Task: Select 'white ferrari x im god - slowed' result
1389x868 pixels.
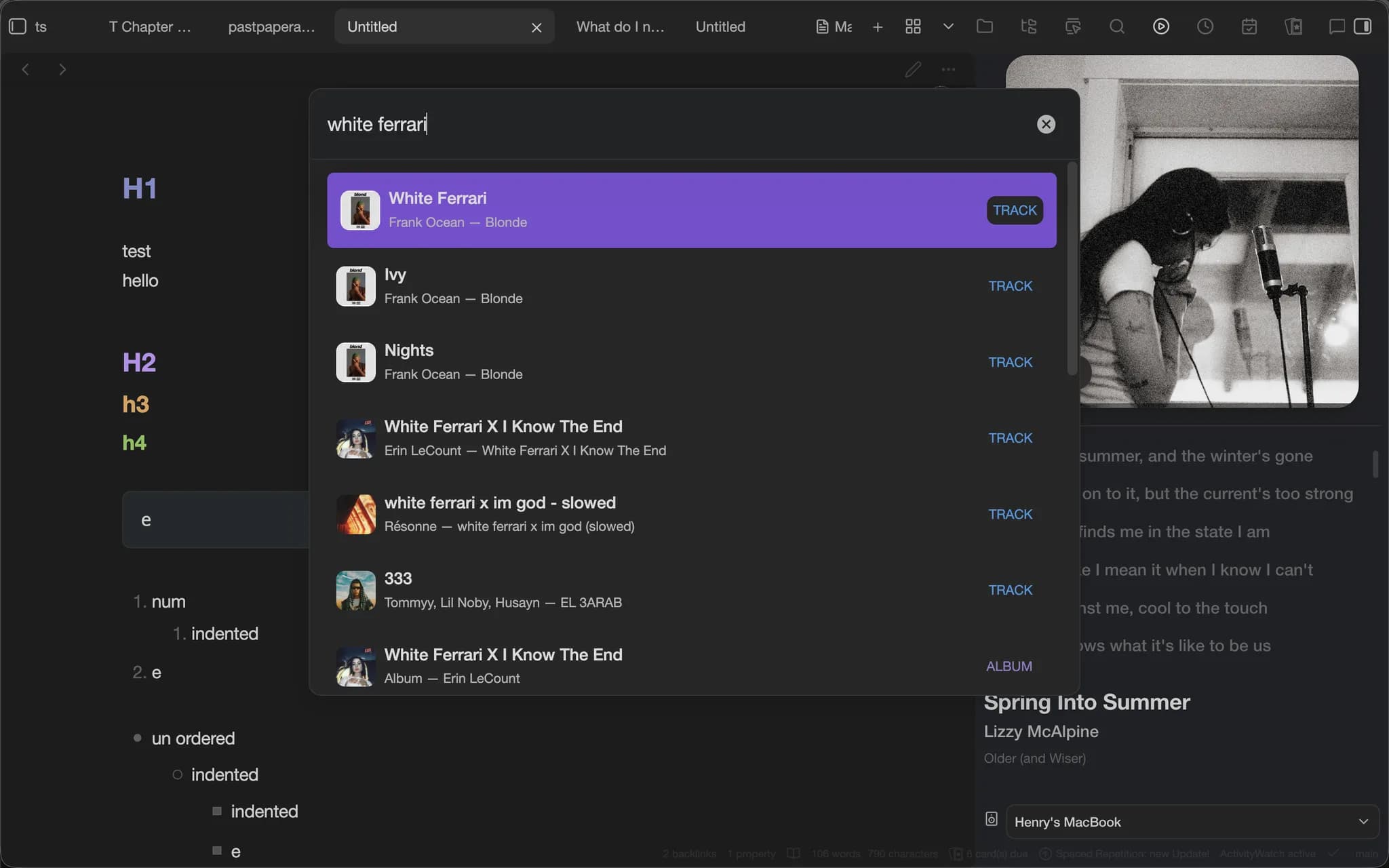Action: click(692, 514)
